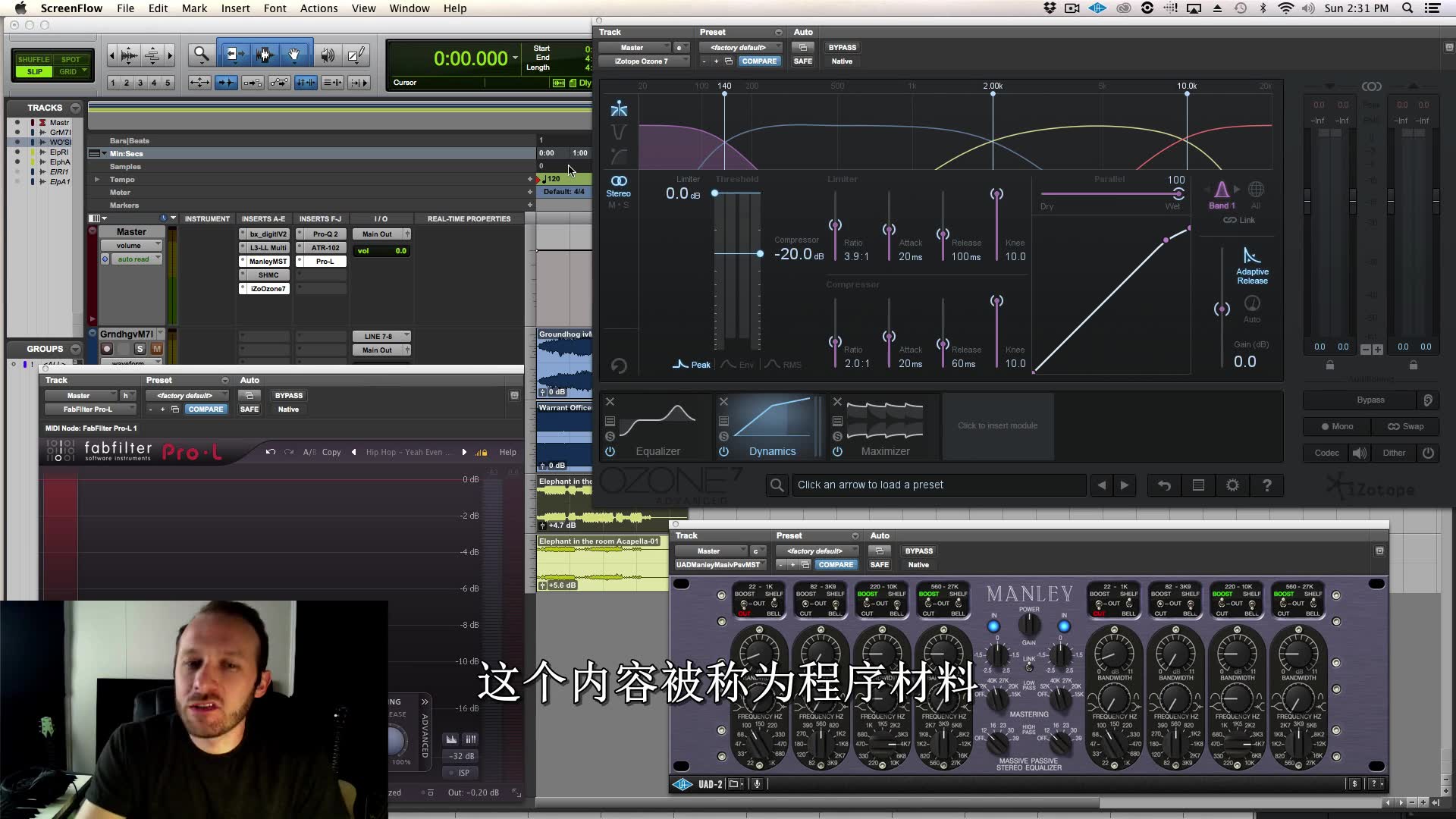Open the Mark menu

(x=194, y=8)
